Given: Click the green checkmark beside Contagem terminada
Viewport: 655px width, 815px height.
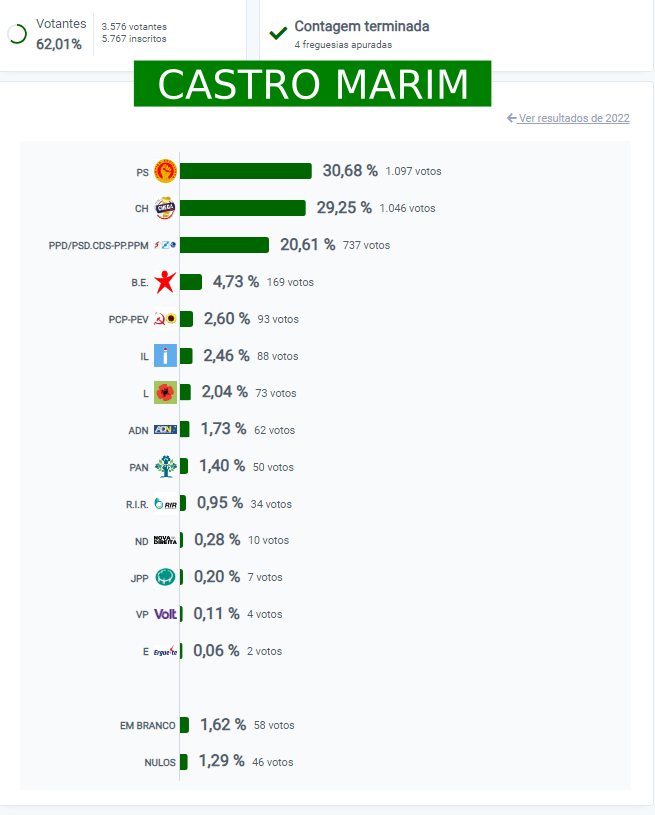Looking at the screenshot, I should 278,33.
